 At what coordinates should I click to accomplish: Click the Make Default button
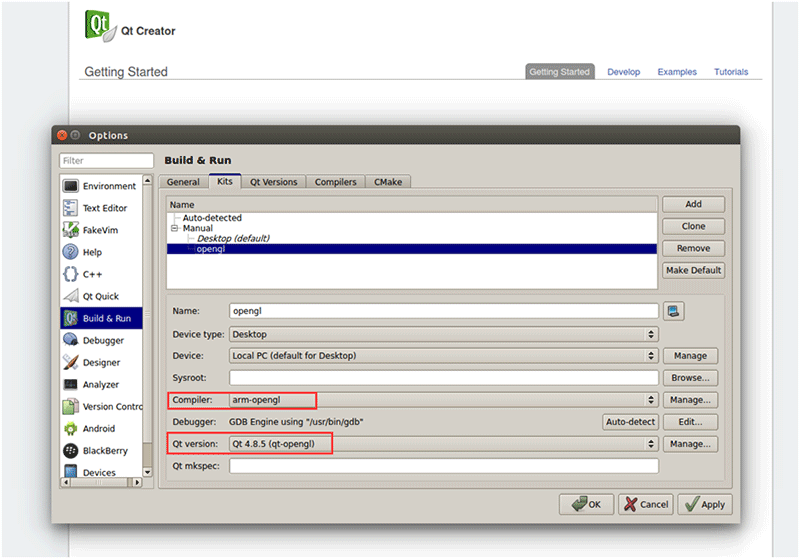point(693,270)
